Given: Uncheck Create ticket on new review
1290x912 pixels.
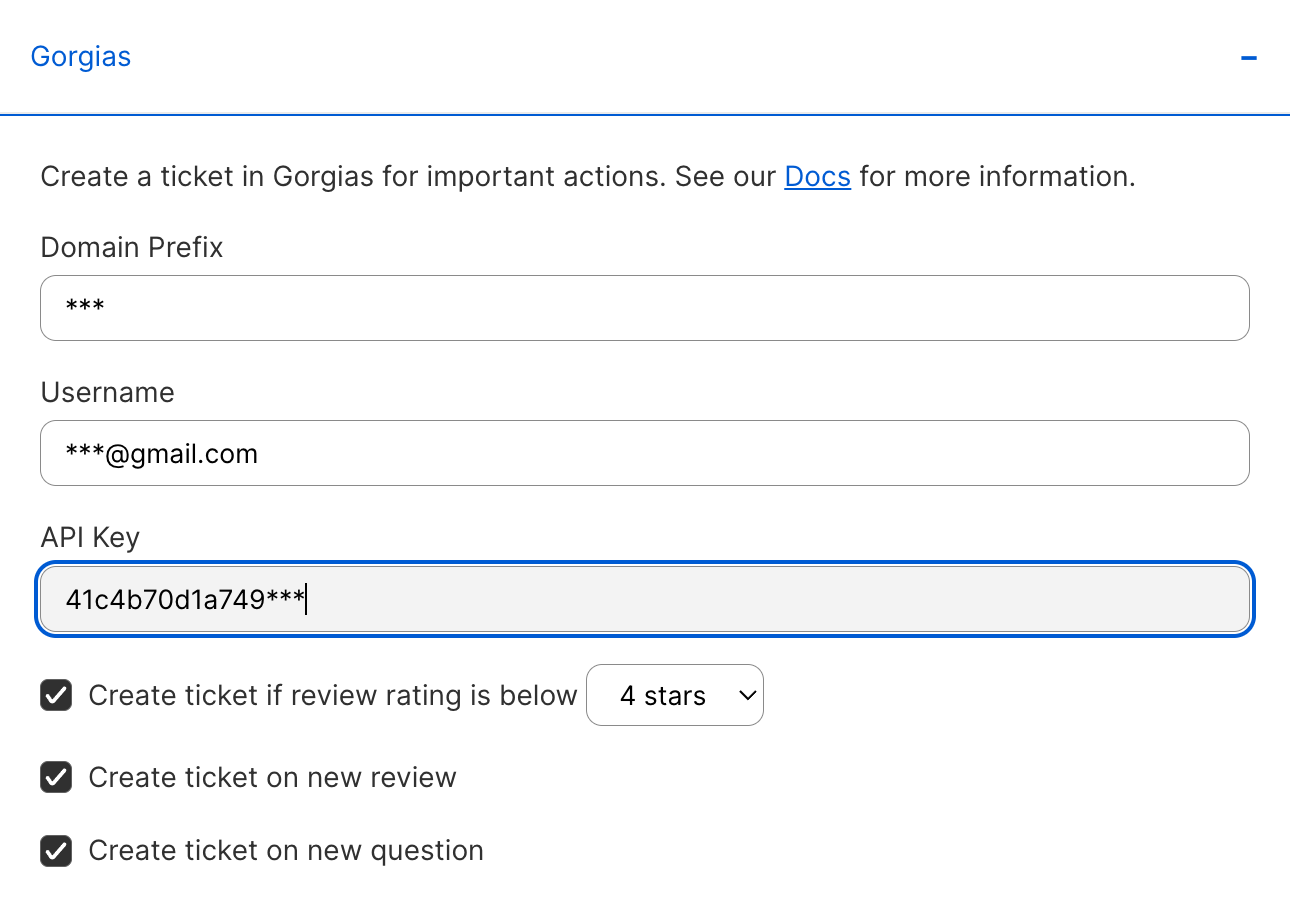Looking at the screenshot, I should tap(56, 777).
